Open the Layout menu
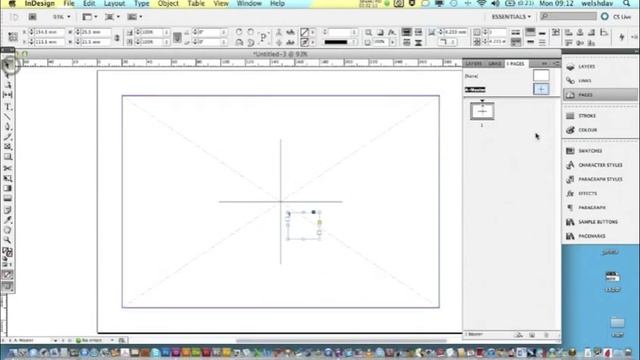 [x=114, y=4]
